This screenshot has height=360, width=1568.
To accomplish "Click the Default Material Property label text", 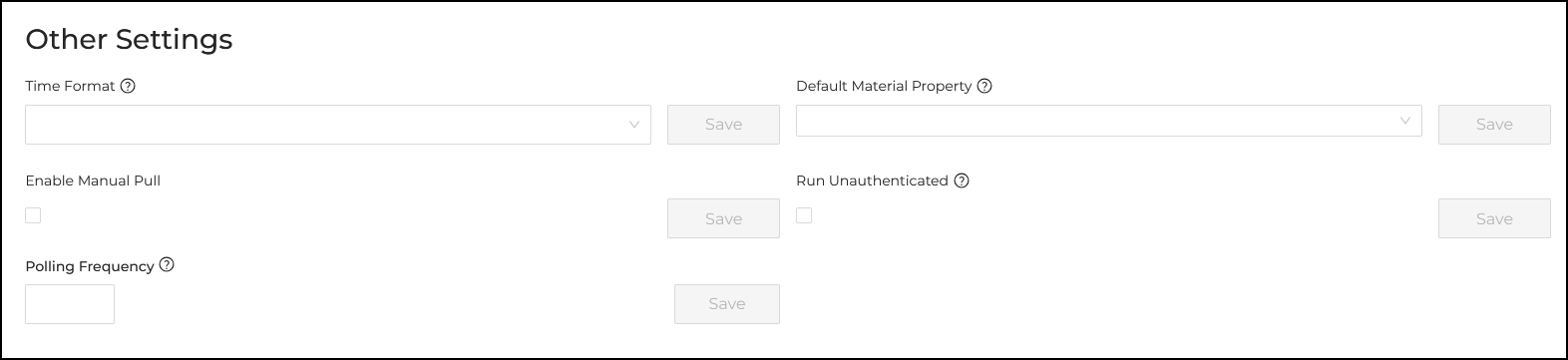I will click(x=884, y=86).
